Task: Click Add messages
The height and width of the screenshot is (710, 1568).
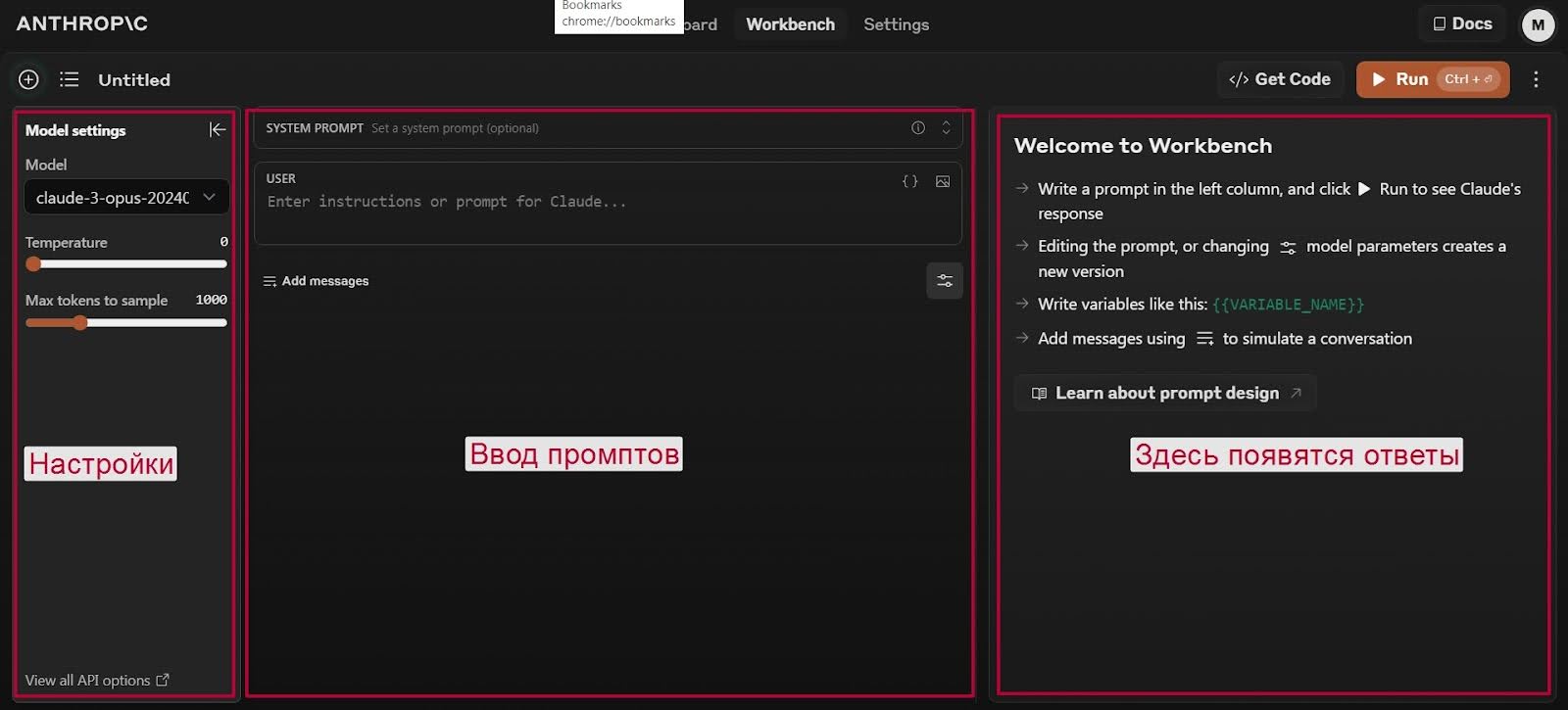Action: 316,281
